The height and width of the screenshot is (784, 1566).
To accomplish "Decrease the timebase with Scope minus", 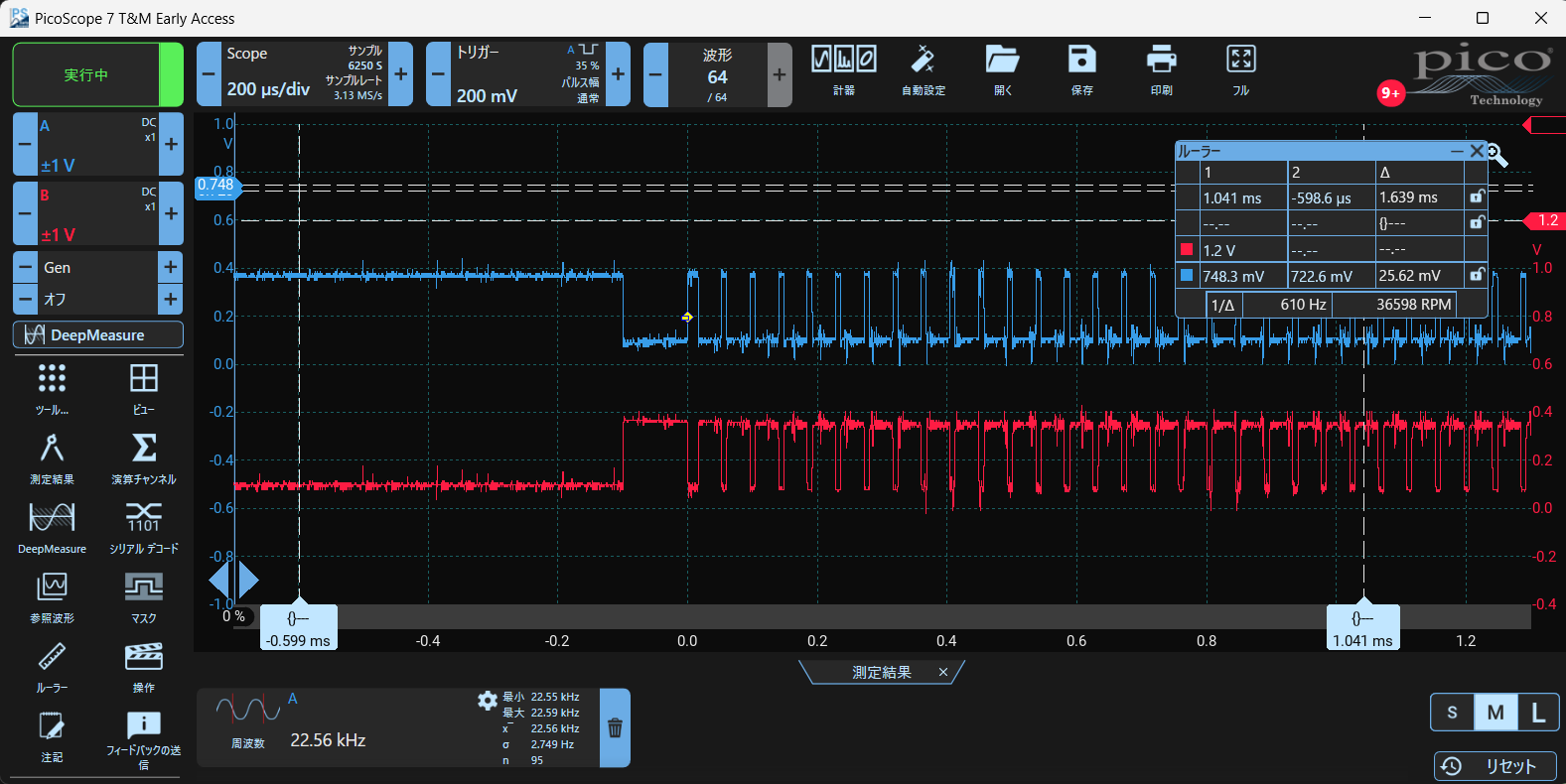I will point(209,74).
